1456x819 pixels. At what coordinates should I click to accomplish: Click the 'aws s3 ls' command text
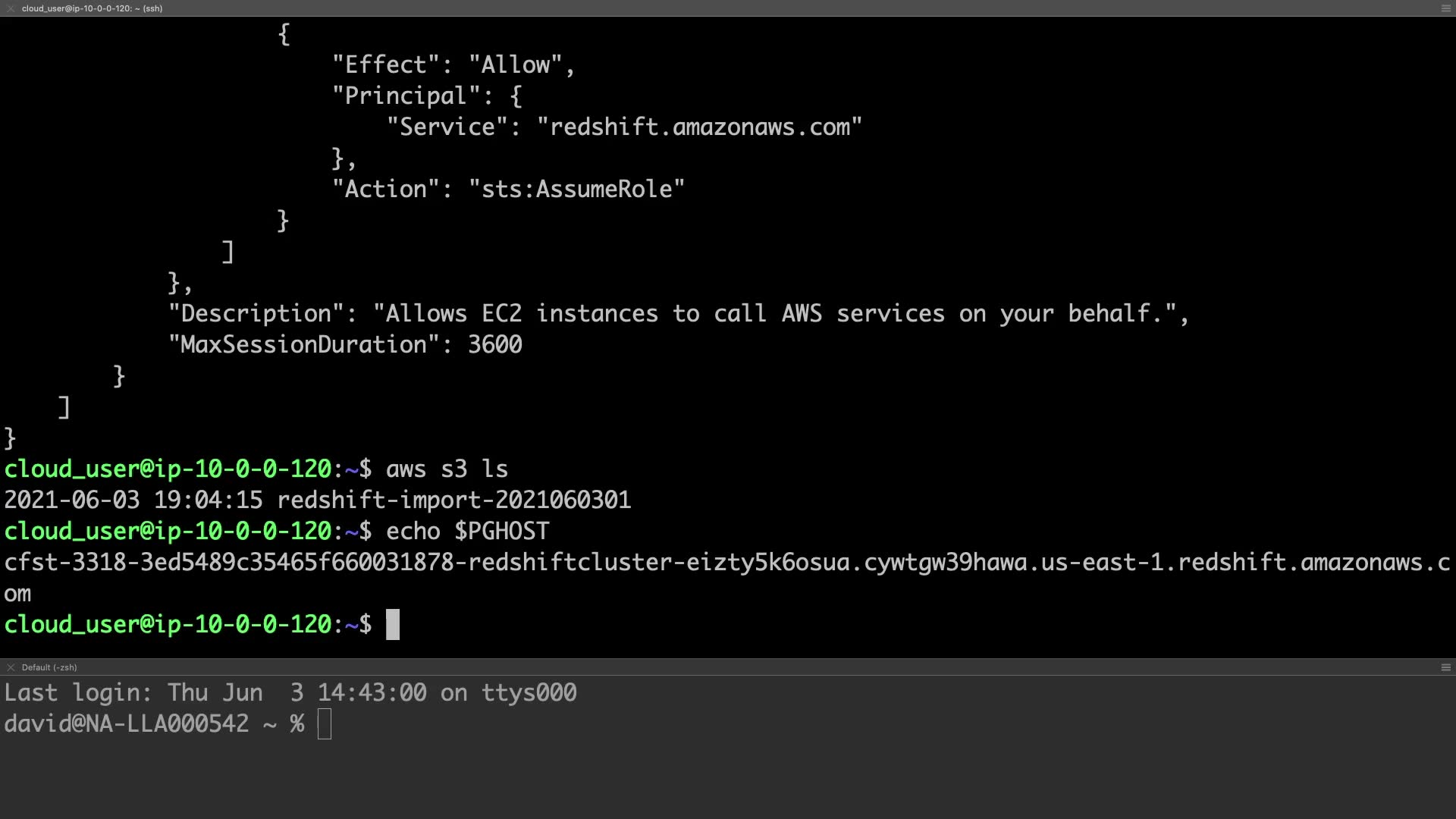pyautogui.click(x=447, y=469)
